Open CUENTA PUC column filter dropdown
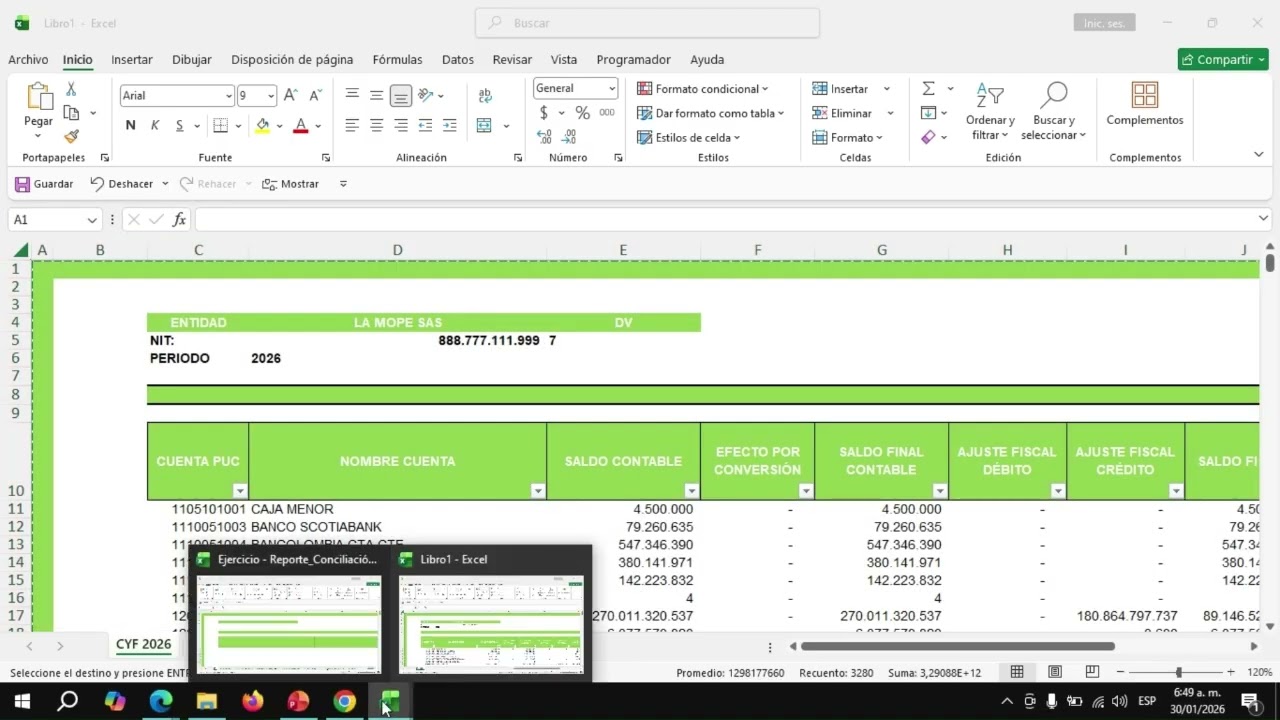The width and height of the screenshot is (1280, 720). click(x=239, y=491)
